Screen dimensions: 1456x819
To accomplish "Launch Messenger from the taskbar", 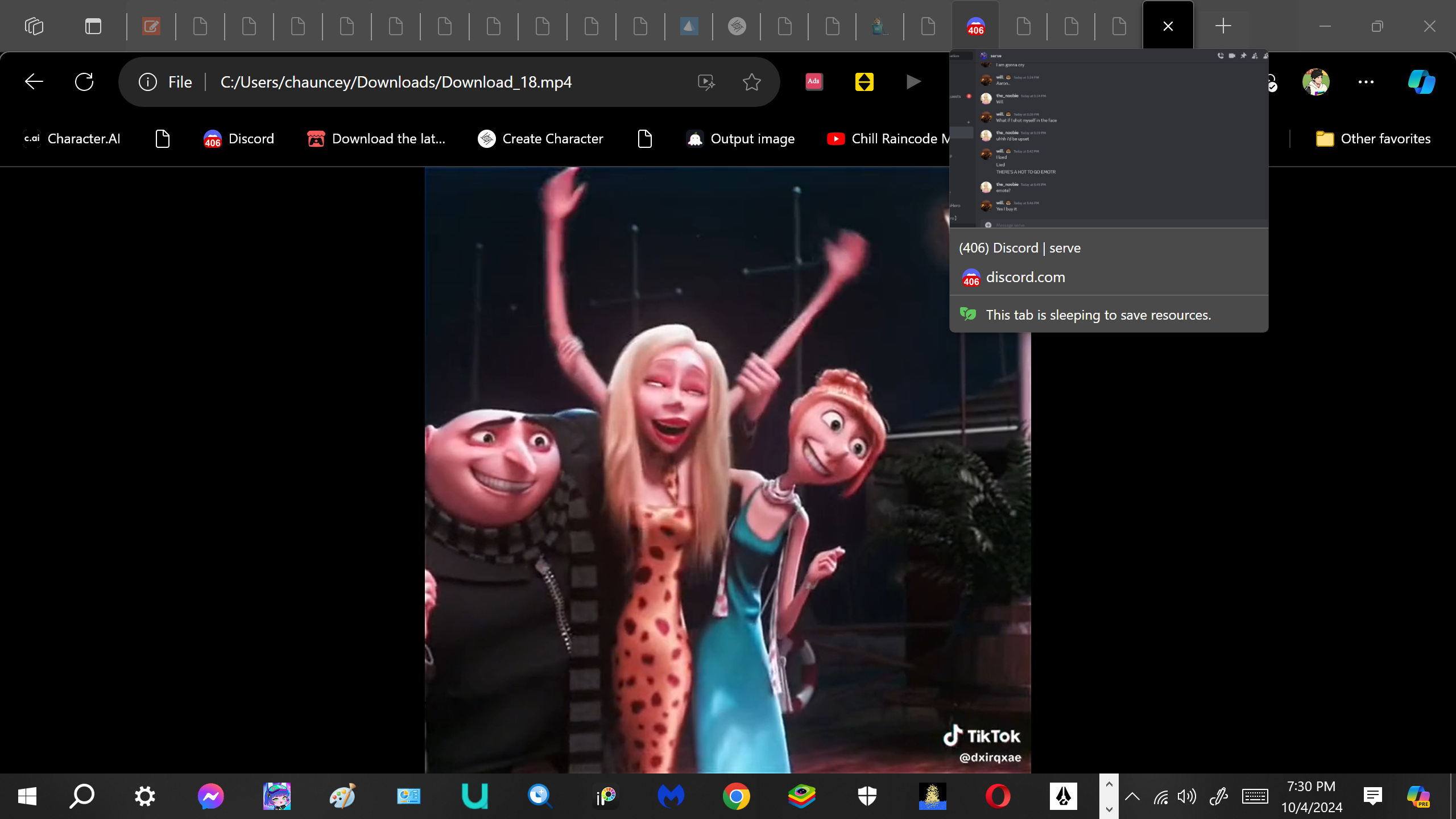I will [x=210, y=796].
